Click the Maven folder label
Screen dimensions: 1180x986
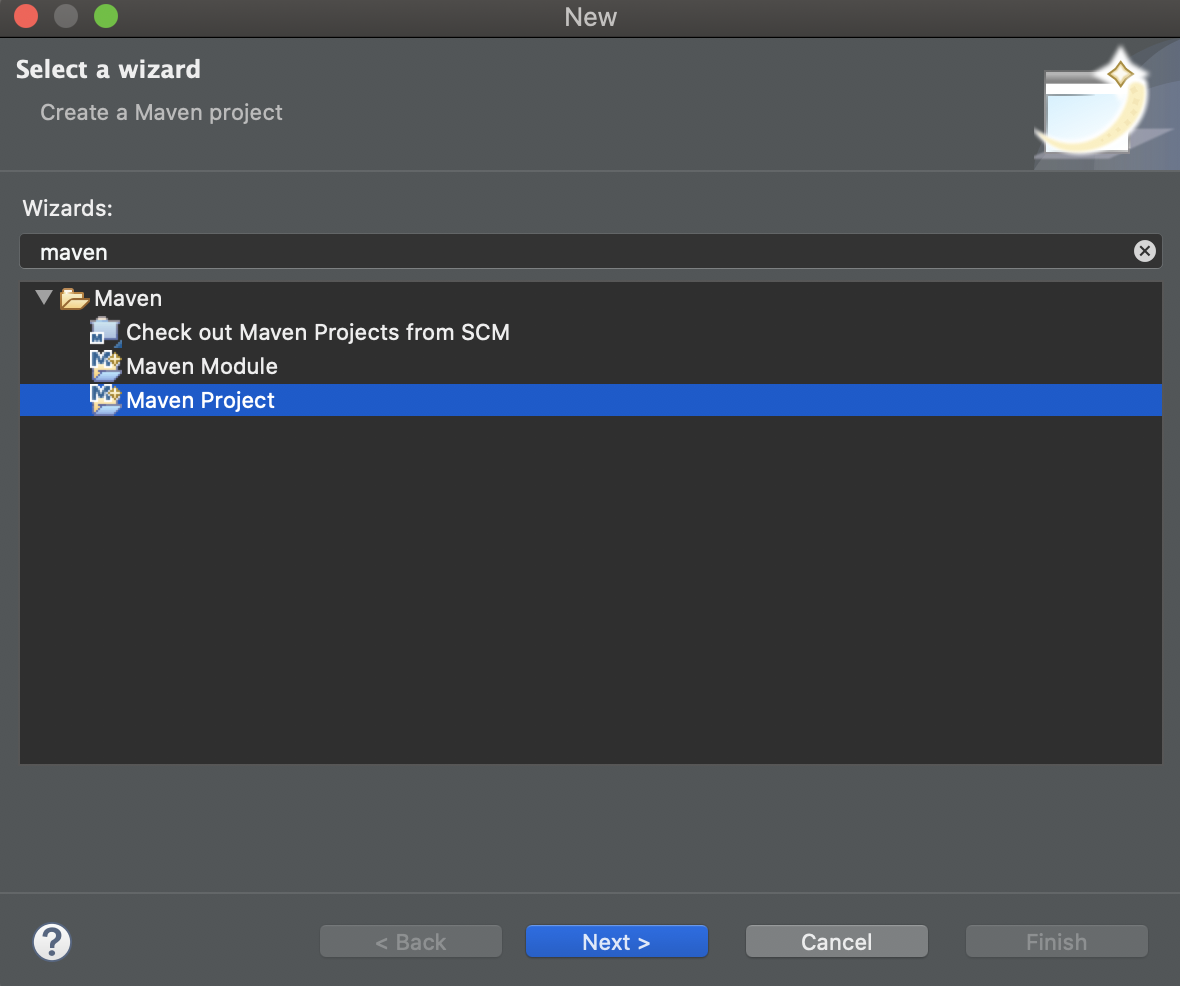(128, 299)
